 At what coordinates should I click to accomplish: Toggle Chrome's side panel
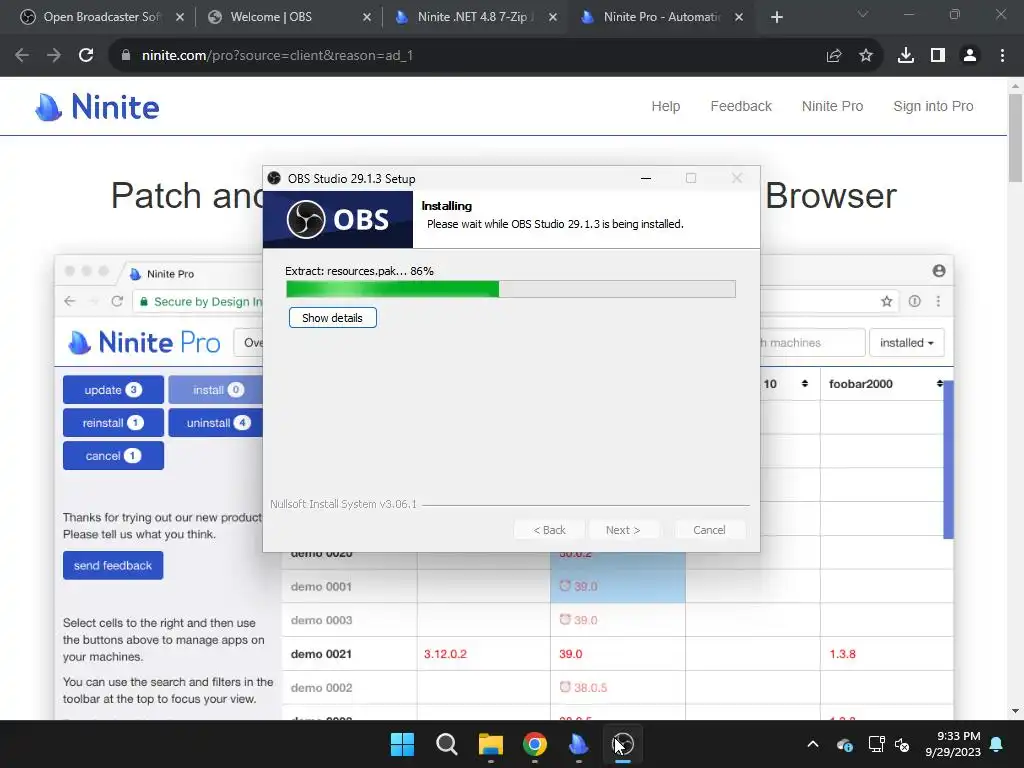tap(938, 56)
